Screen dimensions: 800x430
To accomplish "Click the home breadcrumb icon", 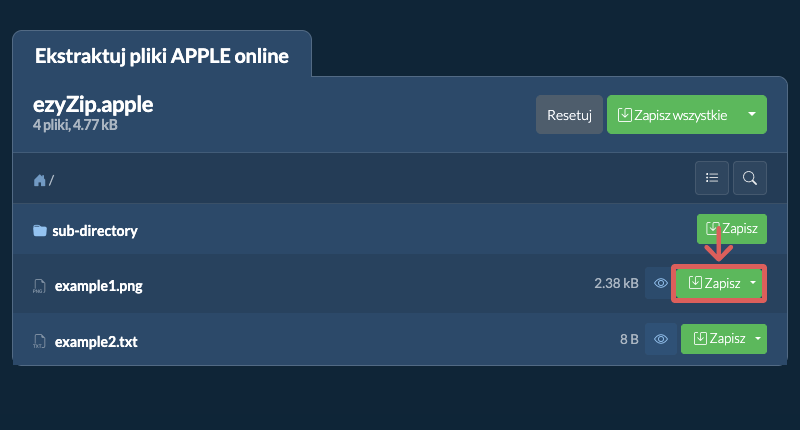I will tap(39, 180).
